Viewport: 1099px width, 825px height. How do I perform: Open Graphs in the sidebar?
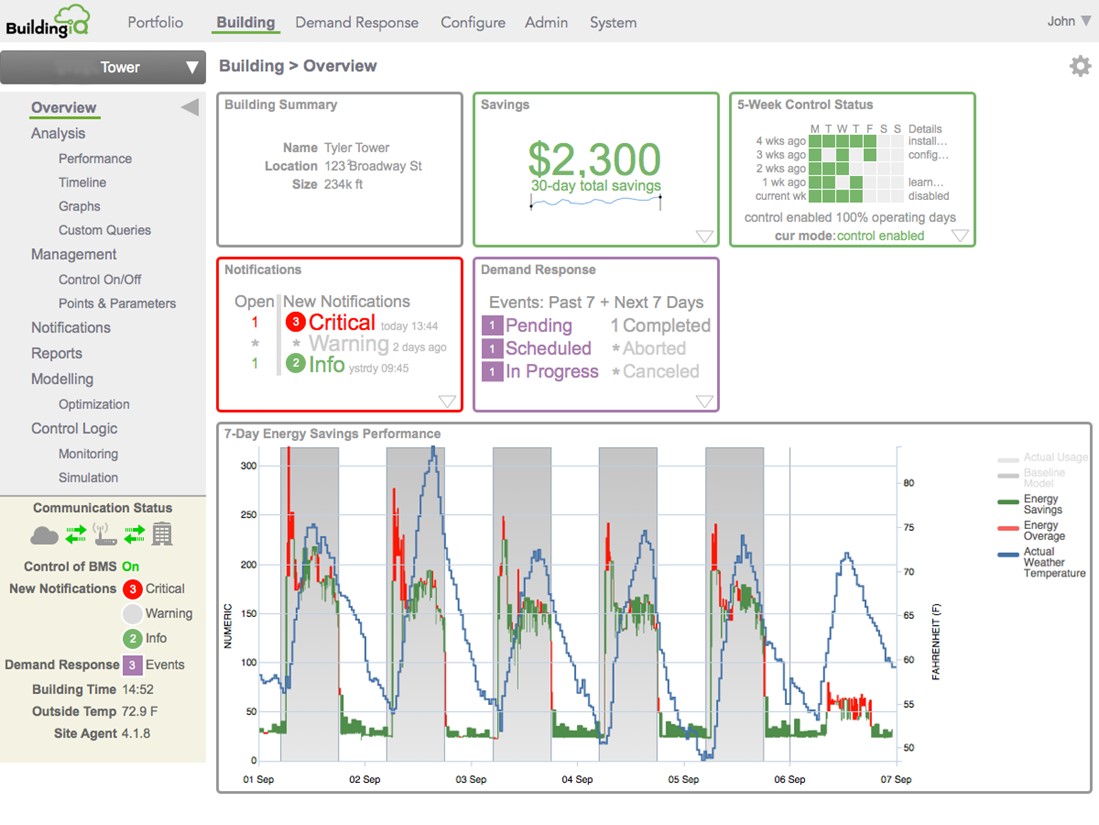[79, 206]
